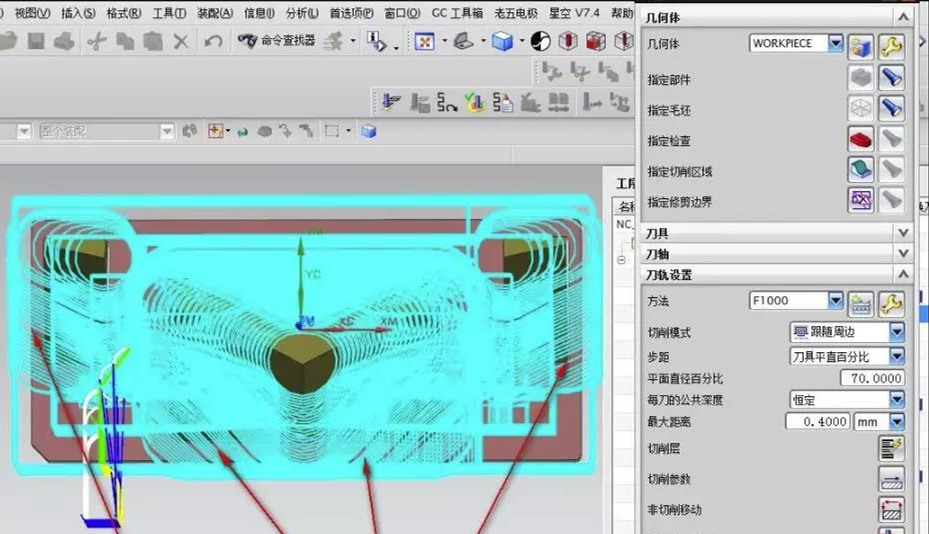Click the 指定检查 (Specify Check) geometry icon
Screen dimensions: 929x534
[x=860, y=140]
